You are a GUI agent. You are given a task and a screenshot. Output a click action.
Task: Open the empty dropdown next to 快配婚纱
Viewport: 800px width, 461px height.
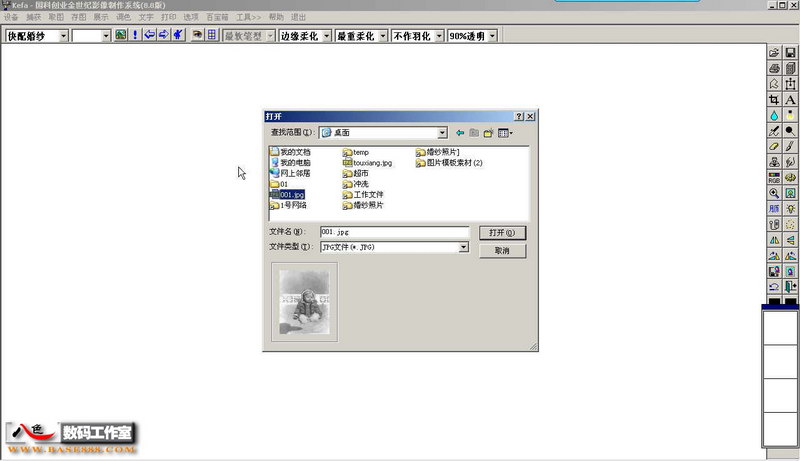(106, 36)
